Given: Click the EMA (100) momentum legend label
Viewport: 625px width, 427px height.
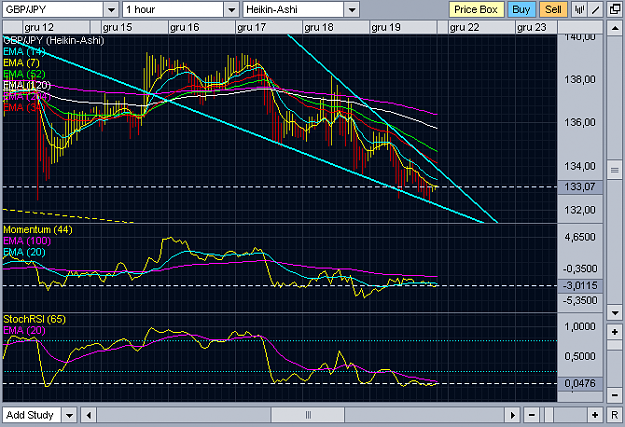Looking at the screenshot, I should click(27, 241).
